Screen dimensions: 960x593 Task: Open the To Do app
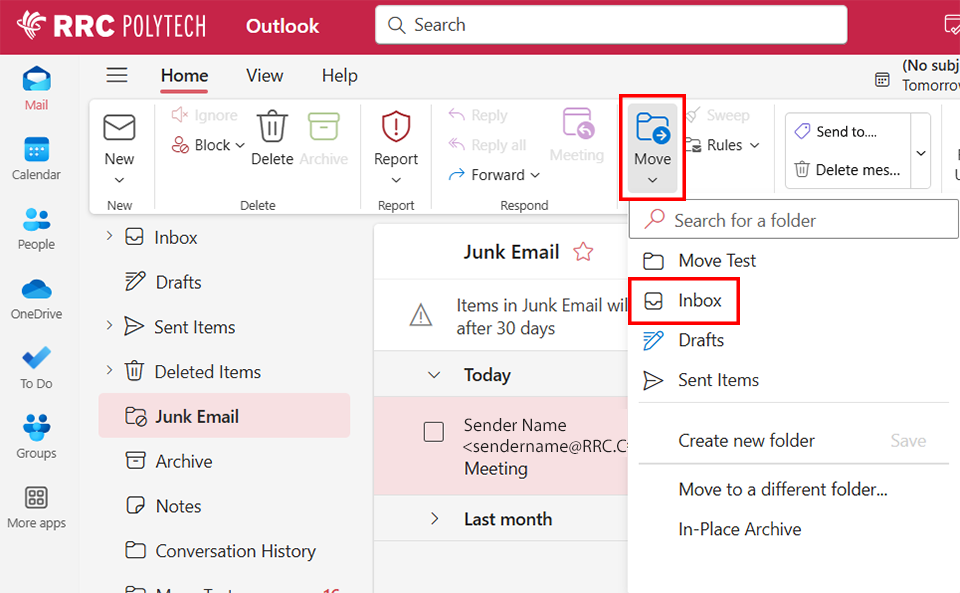coord(36,368)
